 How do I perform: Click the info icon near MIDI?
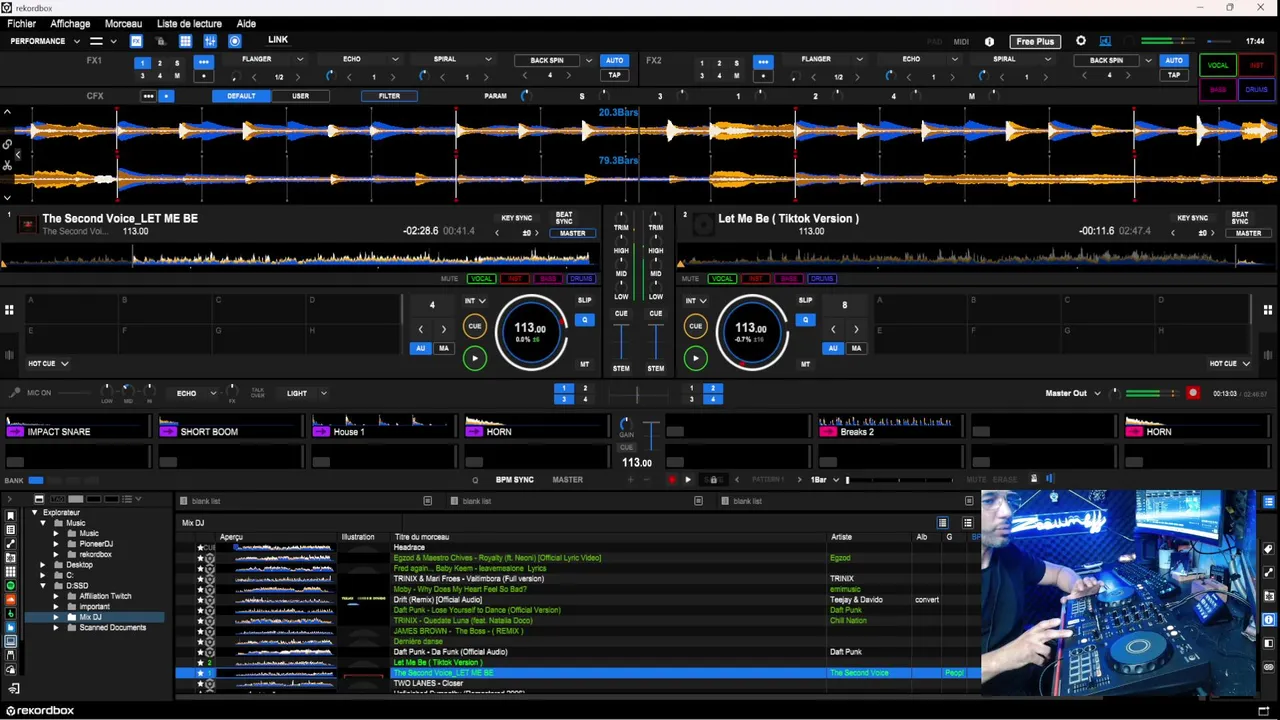tap(989, 41)
